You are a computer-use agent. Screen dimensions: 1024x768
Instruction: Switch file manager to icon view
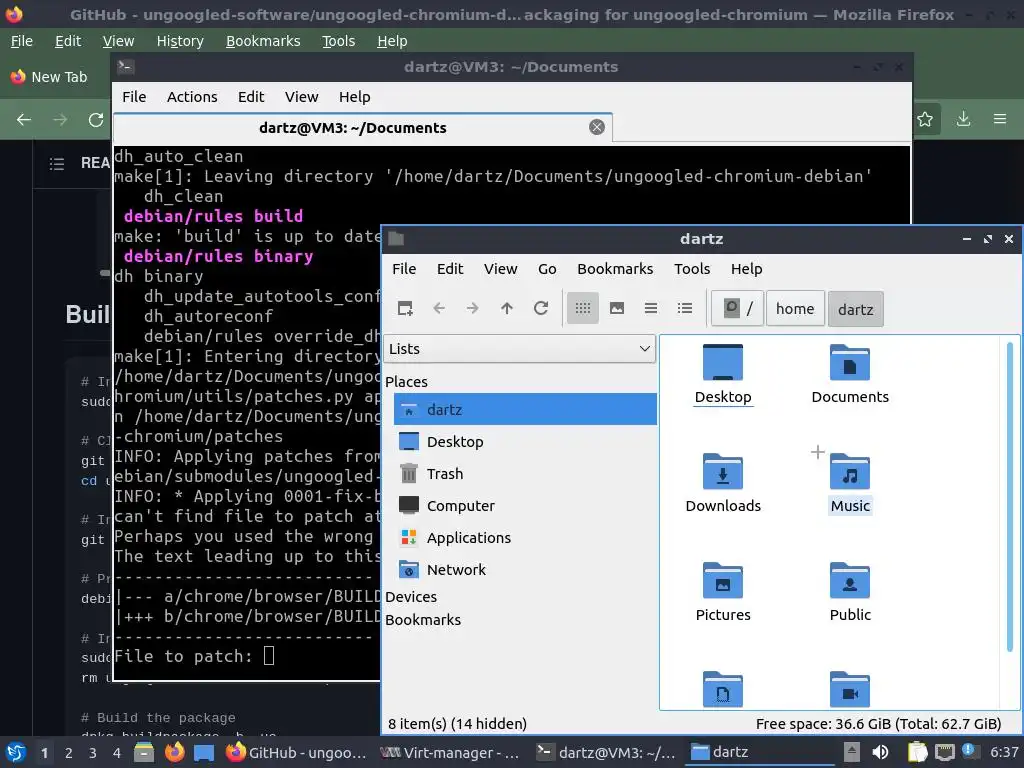click(583, 308)
